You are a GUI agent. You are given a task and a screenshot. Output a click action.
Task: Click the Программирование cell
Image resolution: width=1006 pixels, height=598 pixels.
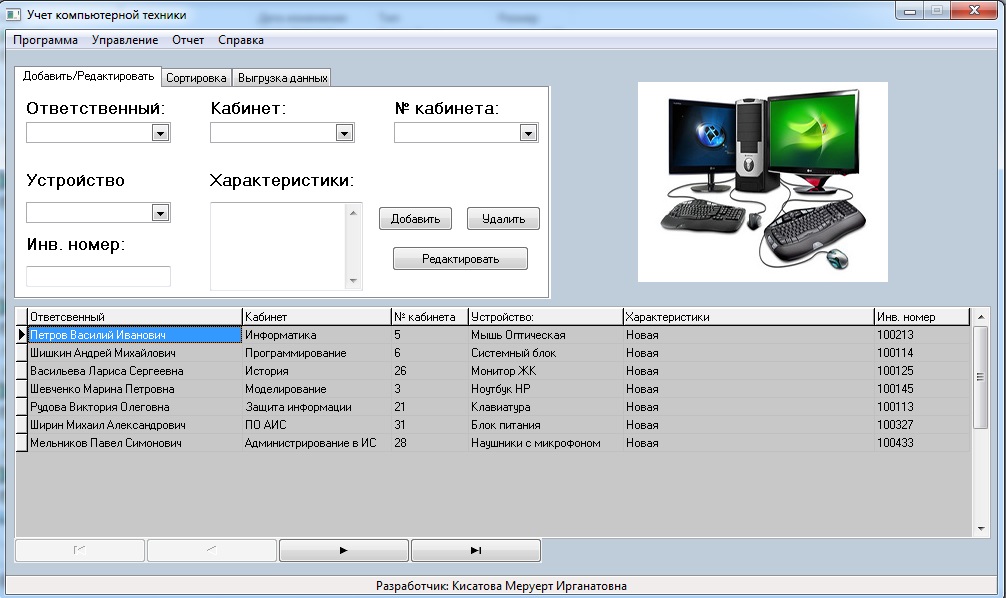pyautogui.click(x=316, y=353)
